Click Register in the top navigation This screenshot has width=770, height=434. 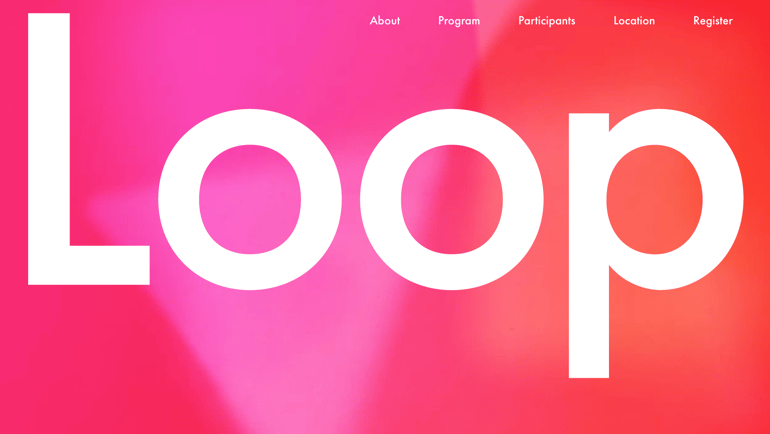pyautogui.click(x=713, y=21)
